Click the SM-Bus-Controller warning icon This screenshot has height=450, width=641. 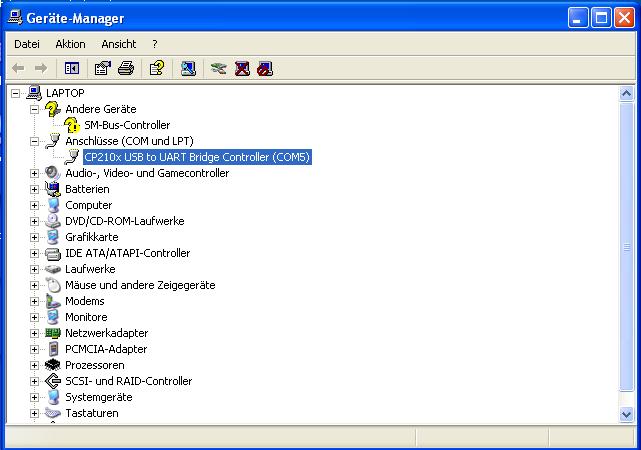point(72,125)
